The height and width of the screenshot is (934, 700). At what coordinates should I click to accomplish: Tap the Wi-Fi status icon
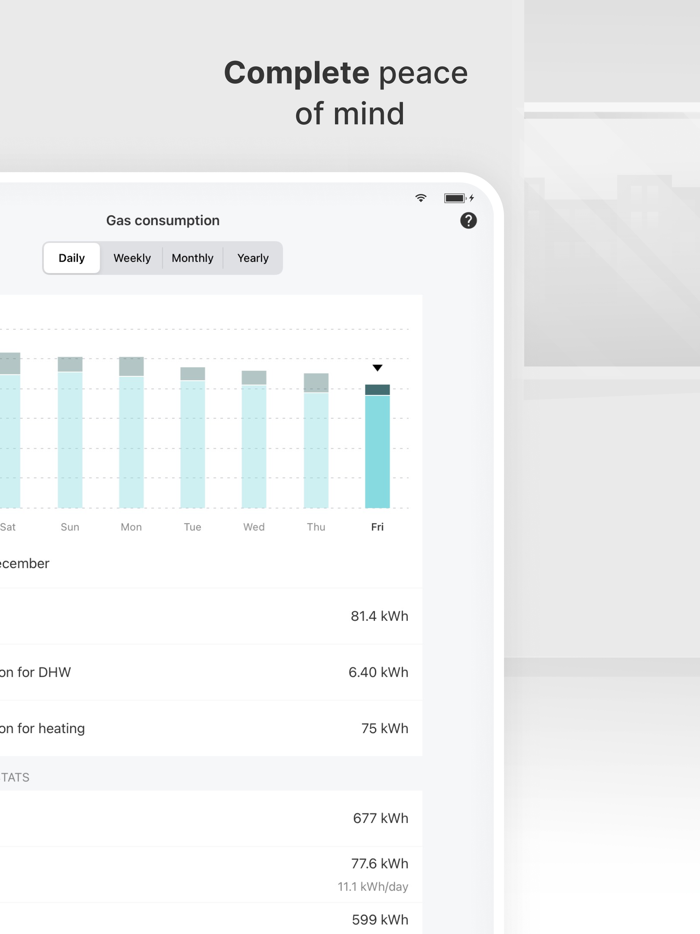click(421, 198)
